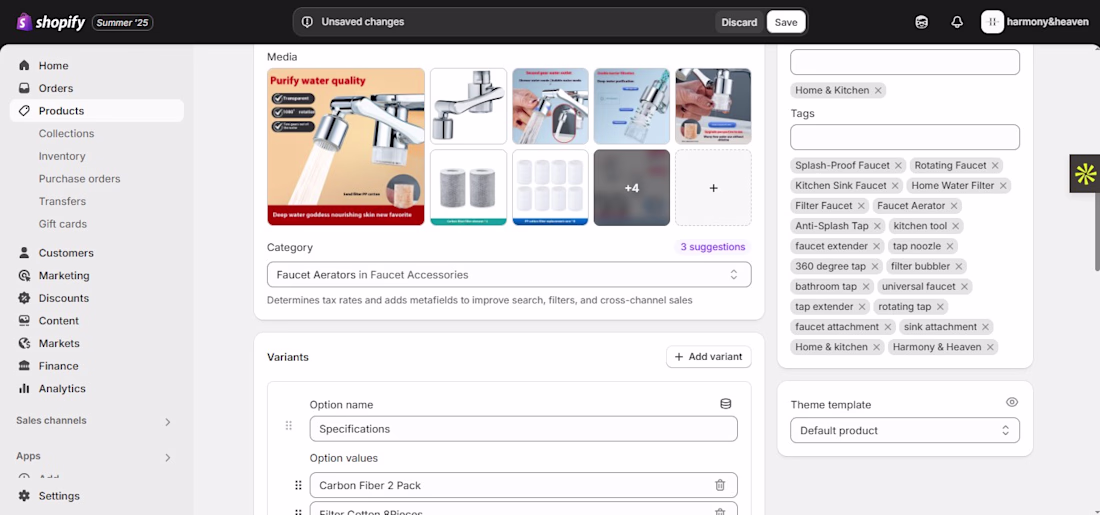
Task: Click the page vertical scrollbar
Action: click(x=1096, y=232)
